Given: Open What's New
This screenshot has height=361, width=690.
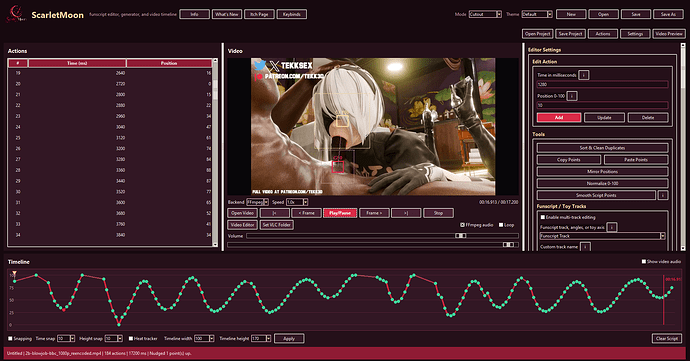Looking at the screenshot, I should point(227,14).
